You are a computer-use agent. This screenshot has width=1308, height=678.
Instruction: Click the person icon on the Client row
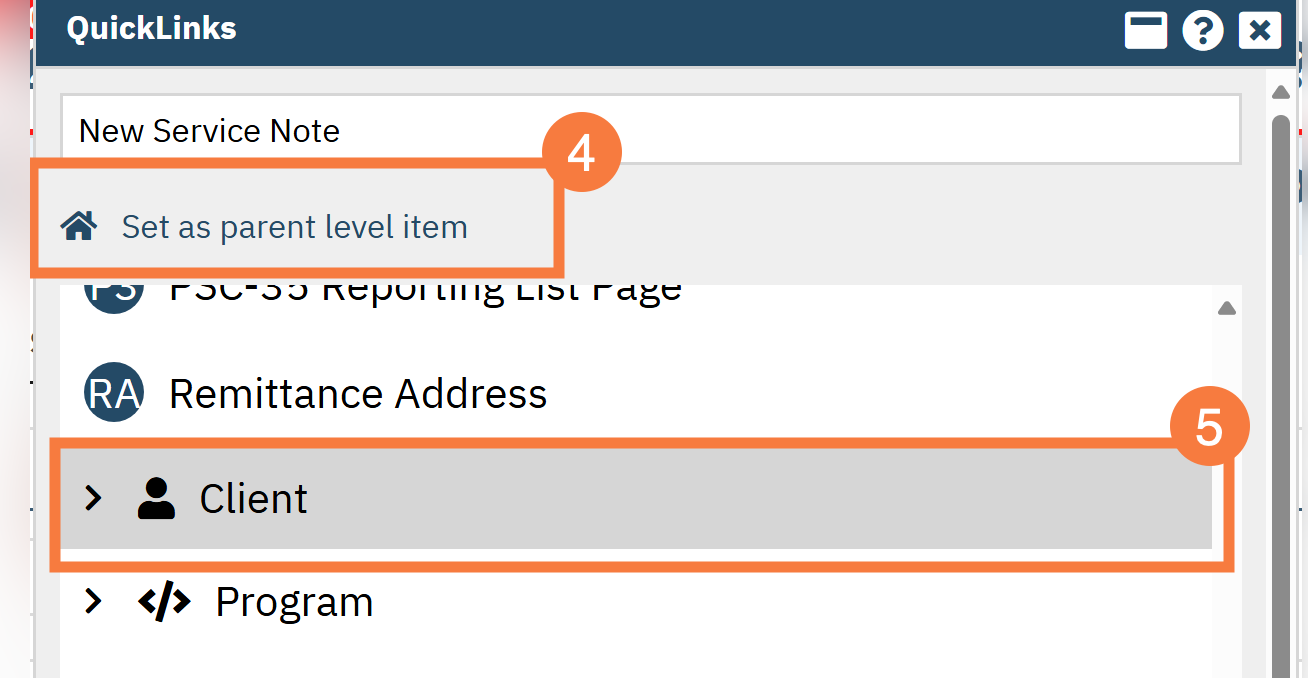154,498
